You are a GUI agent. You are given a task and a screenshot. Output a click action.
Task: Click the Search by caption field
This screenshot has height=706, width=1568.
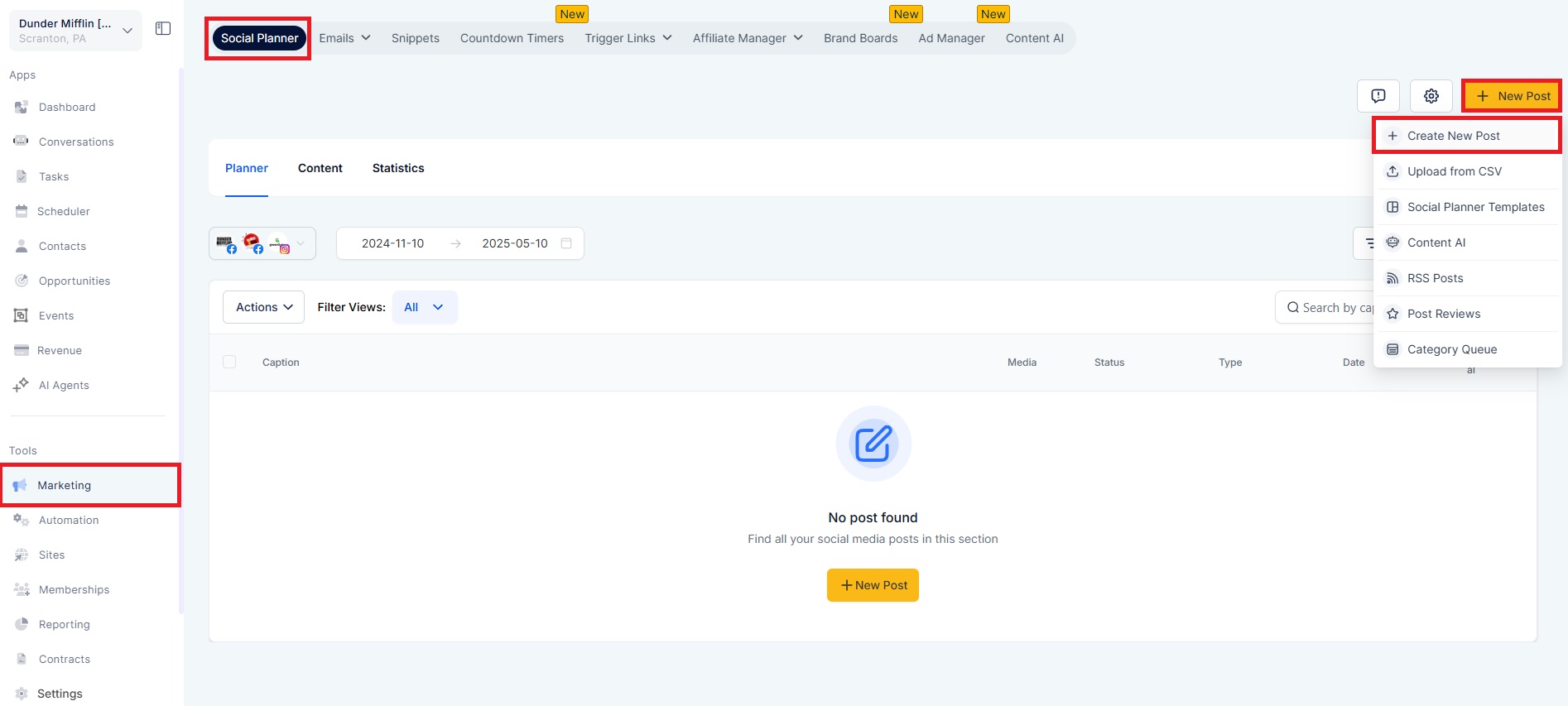1325,307
